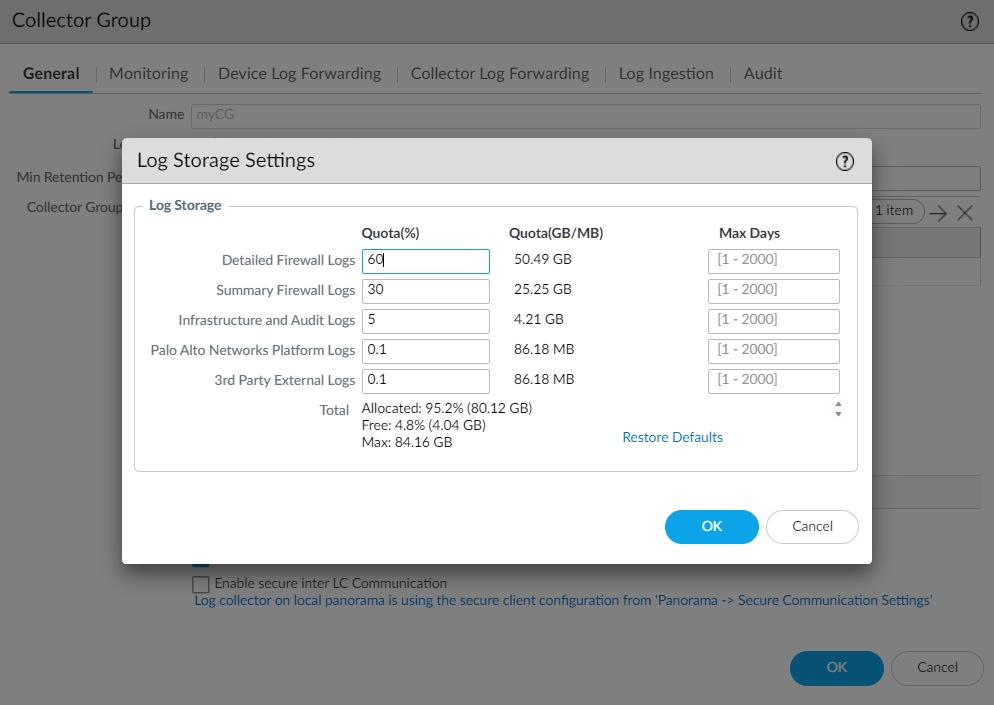
Task: Click the Restore Defaults link
Action: 672,437
